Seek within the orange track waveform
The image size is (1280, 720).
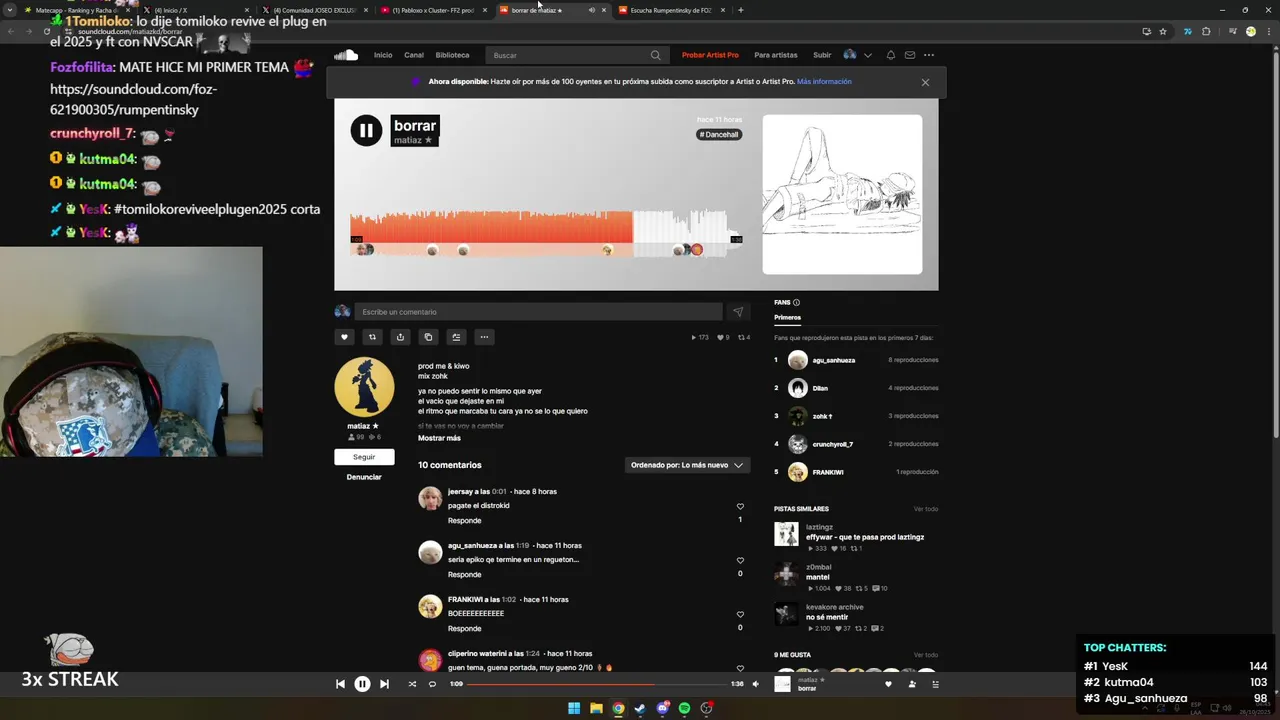(491, 227)
